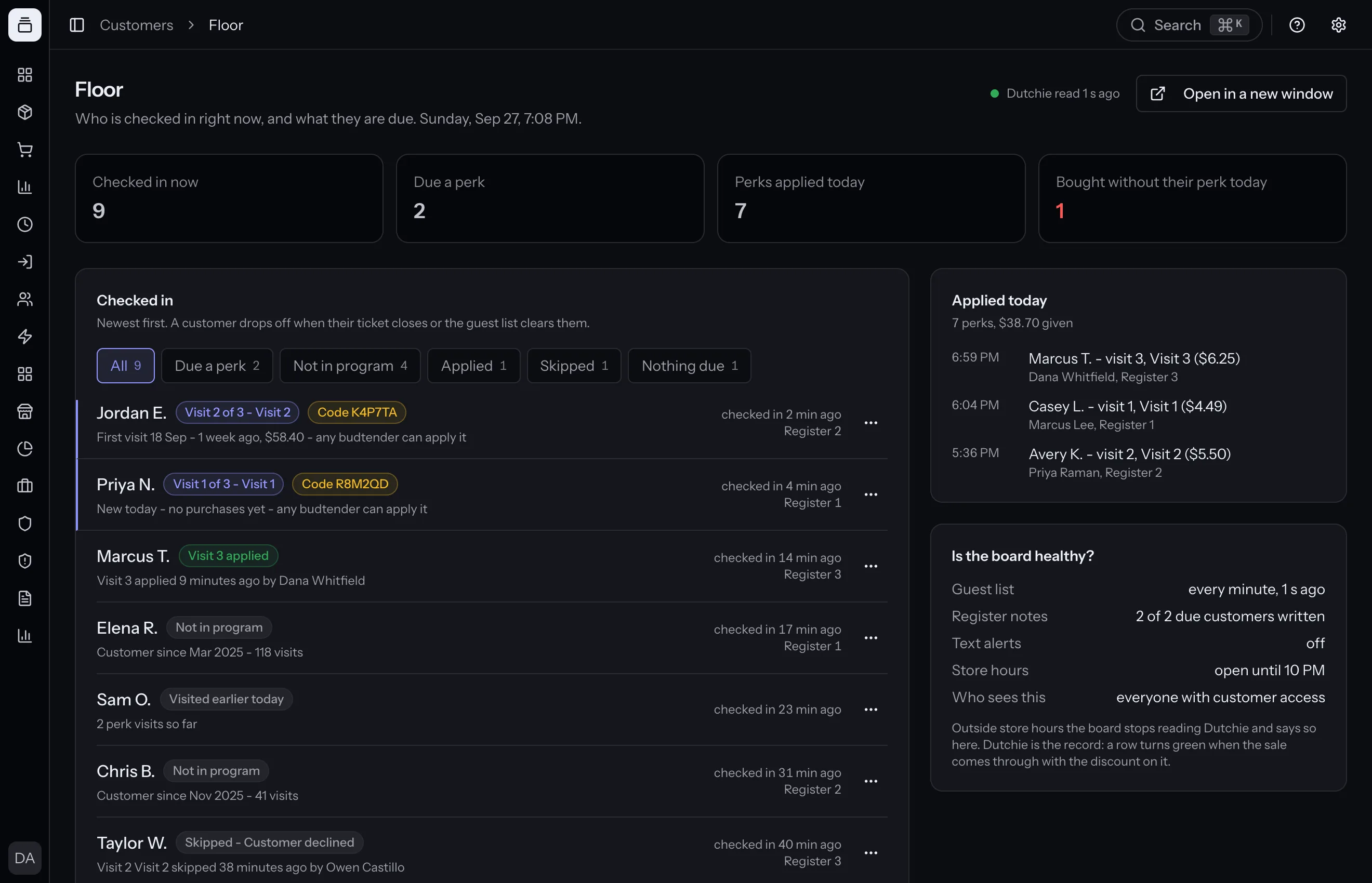Open the shopping cart sidebar icon

(x=24, y=150)
